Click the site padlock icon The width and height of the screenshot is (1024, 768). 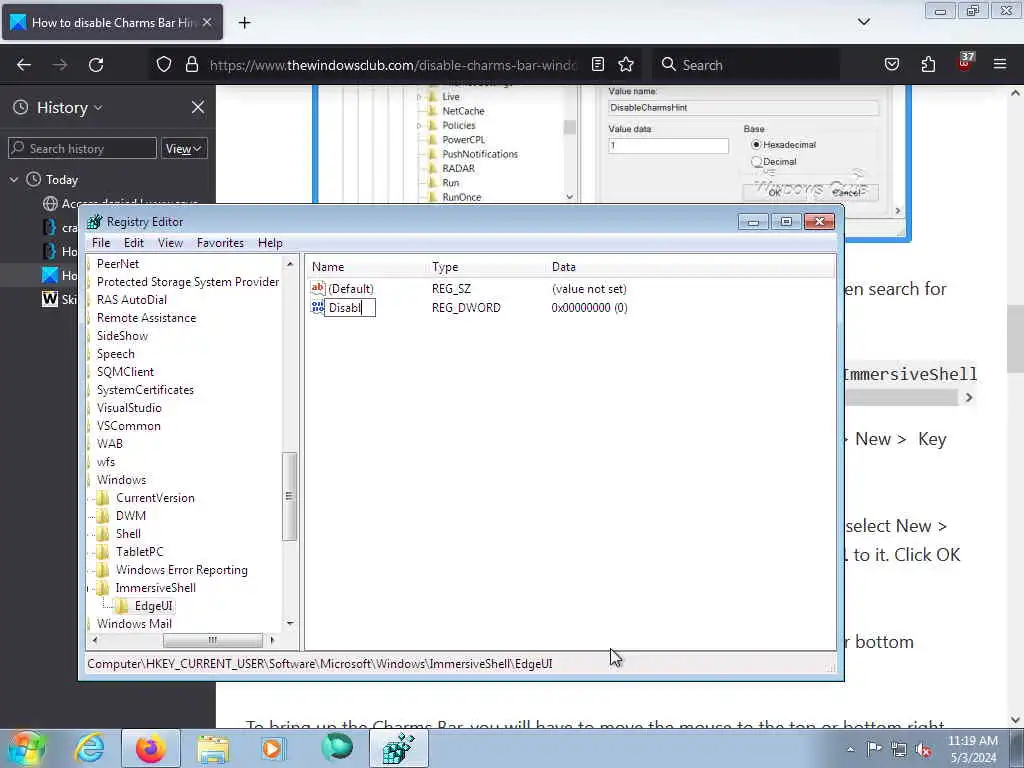pos(191,65)
